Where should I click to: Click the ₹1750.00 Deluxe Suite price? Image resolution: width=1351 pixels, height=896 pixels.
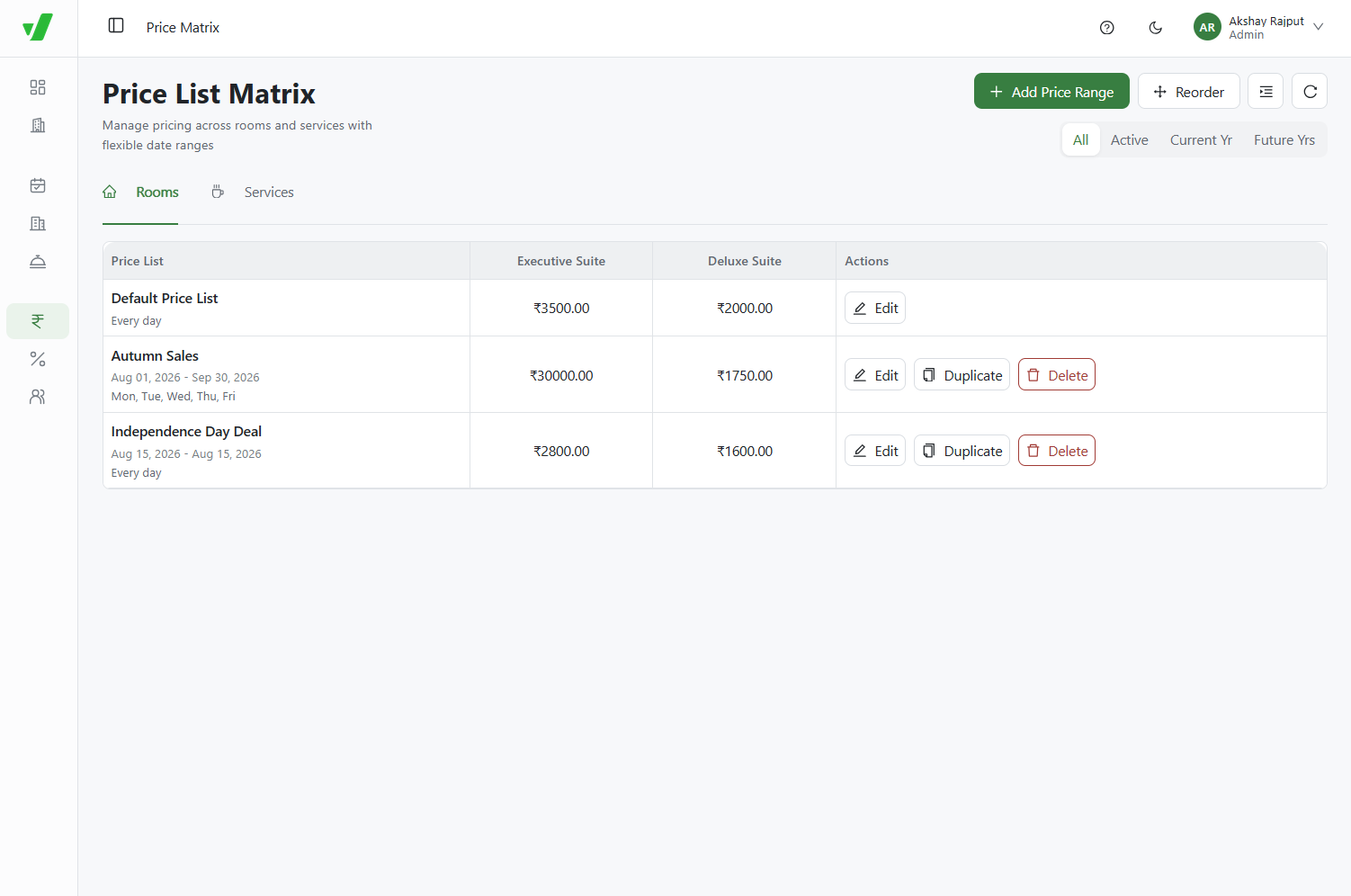coord(745,375)
